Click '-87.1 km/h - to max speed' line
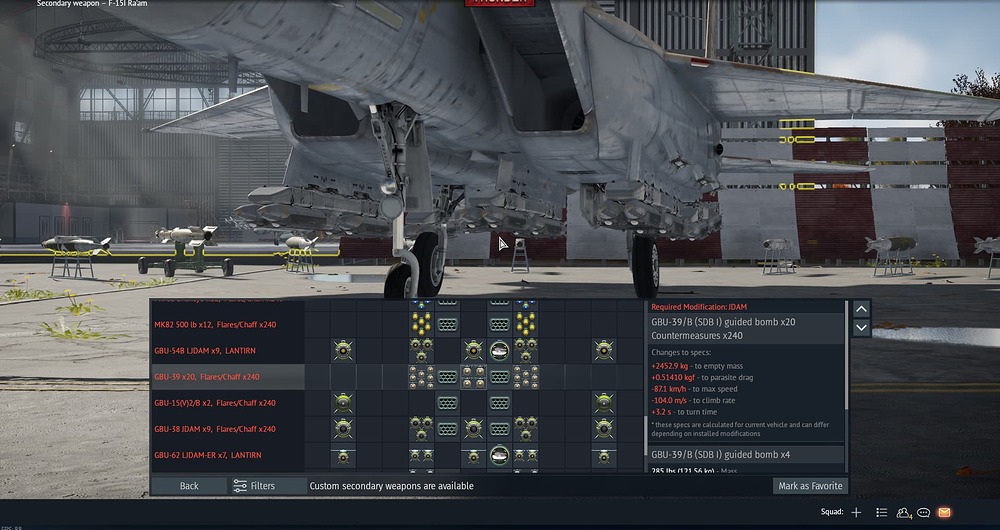Viewport: 1000px width, 530px height. [x=694, y=389]
